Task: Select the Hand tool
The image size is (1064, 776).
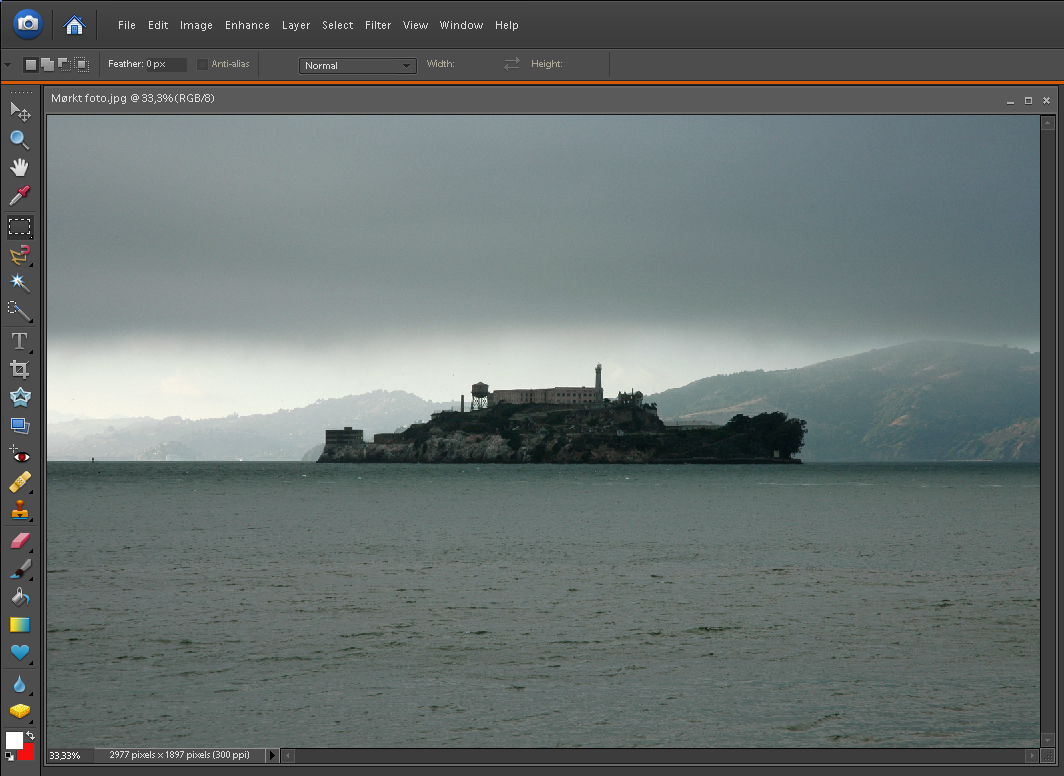Action: pos(19,167)
